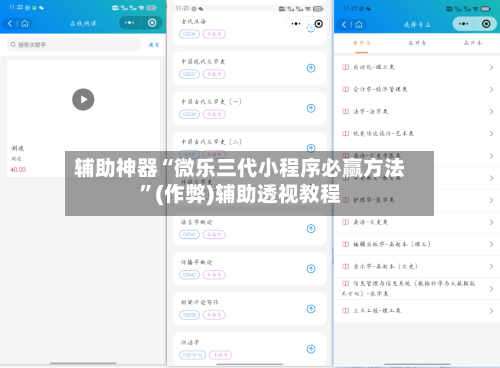The height and width of the screenshot is (368, 500).
Task: Tap upload arrow icon for 传播学概论
Action: pos(311,269)
